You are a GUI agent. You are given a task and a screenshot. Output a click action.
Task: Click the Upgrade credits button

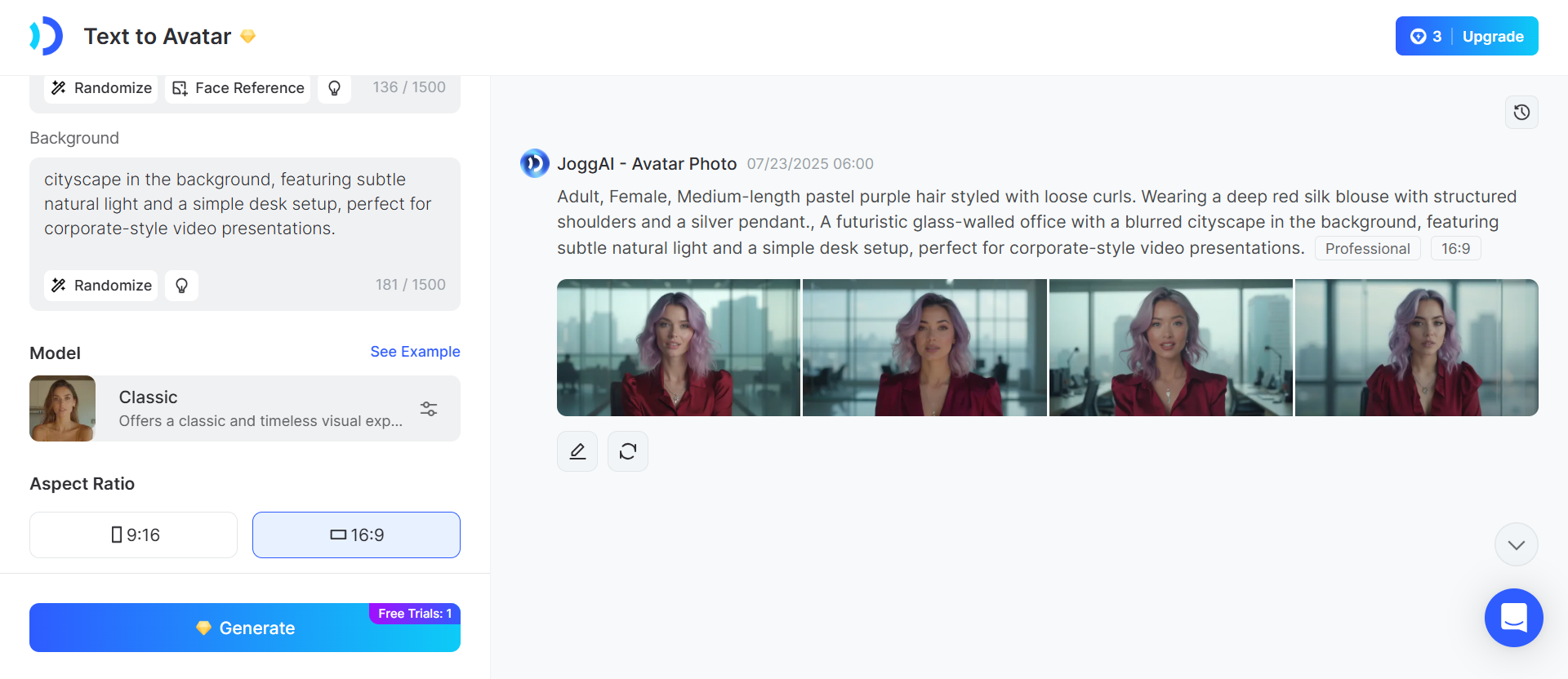(x=1467, y=36)
